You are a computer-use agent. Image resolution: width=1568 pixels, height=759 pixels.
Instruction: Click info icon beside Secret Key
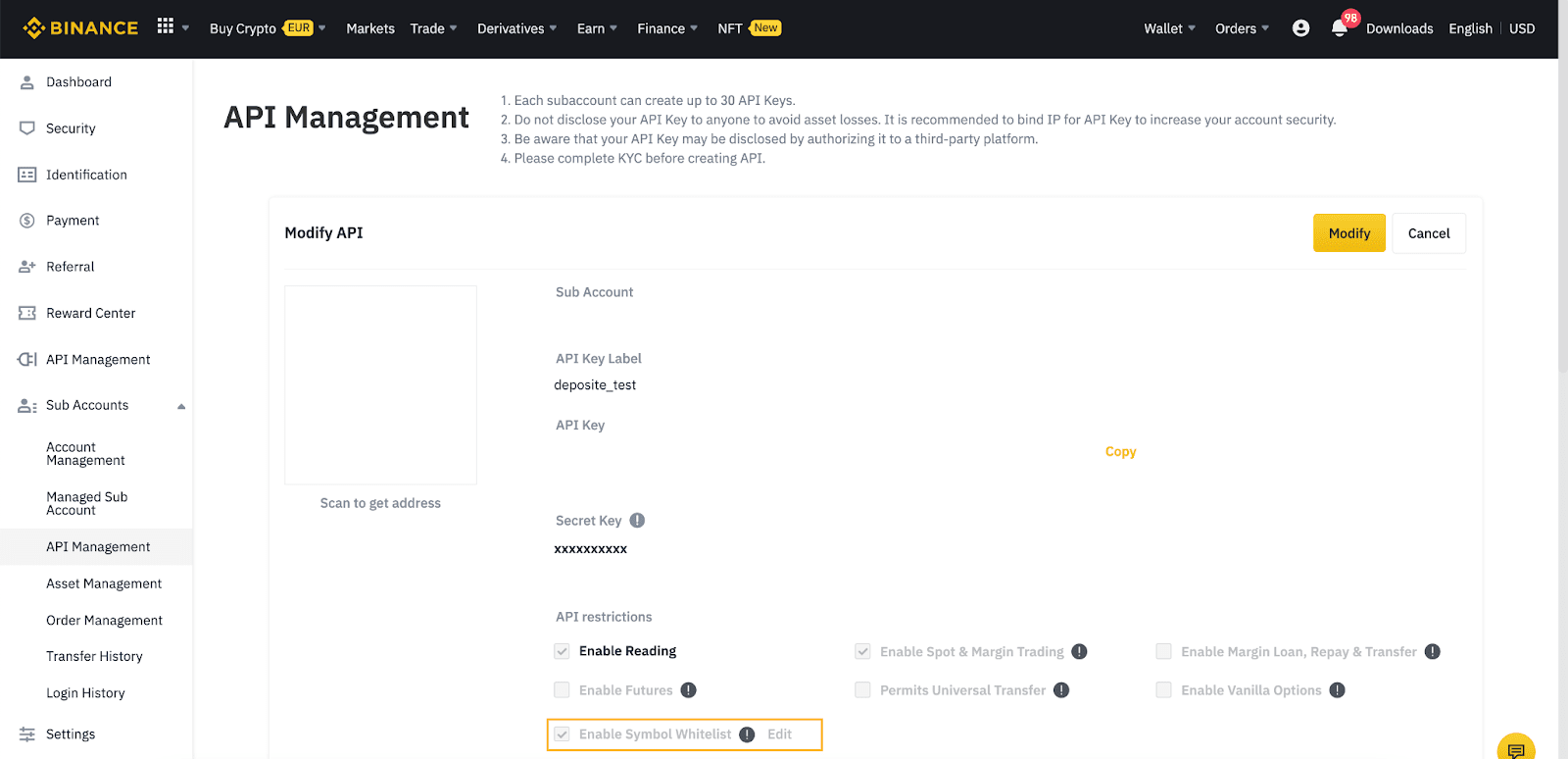637,521
